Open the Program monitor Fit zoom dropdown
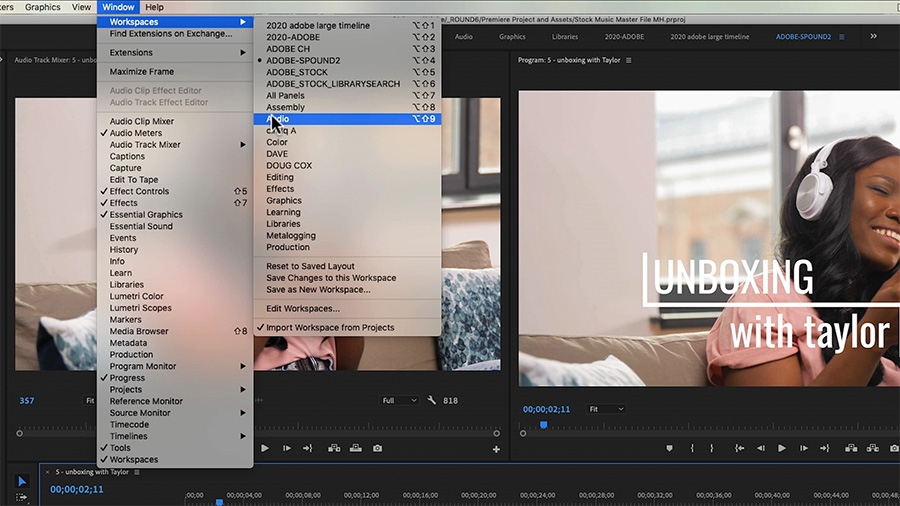900x506 pixels. click(607, 409)
